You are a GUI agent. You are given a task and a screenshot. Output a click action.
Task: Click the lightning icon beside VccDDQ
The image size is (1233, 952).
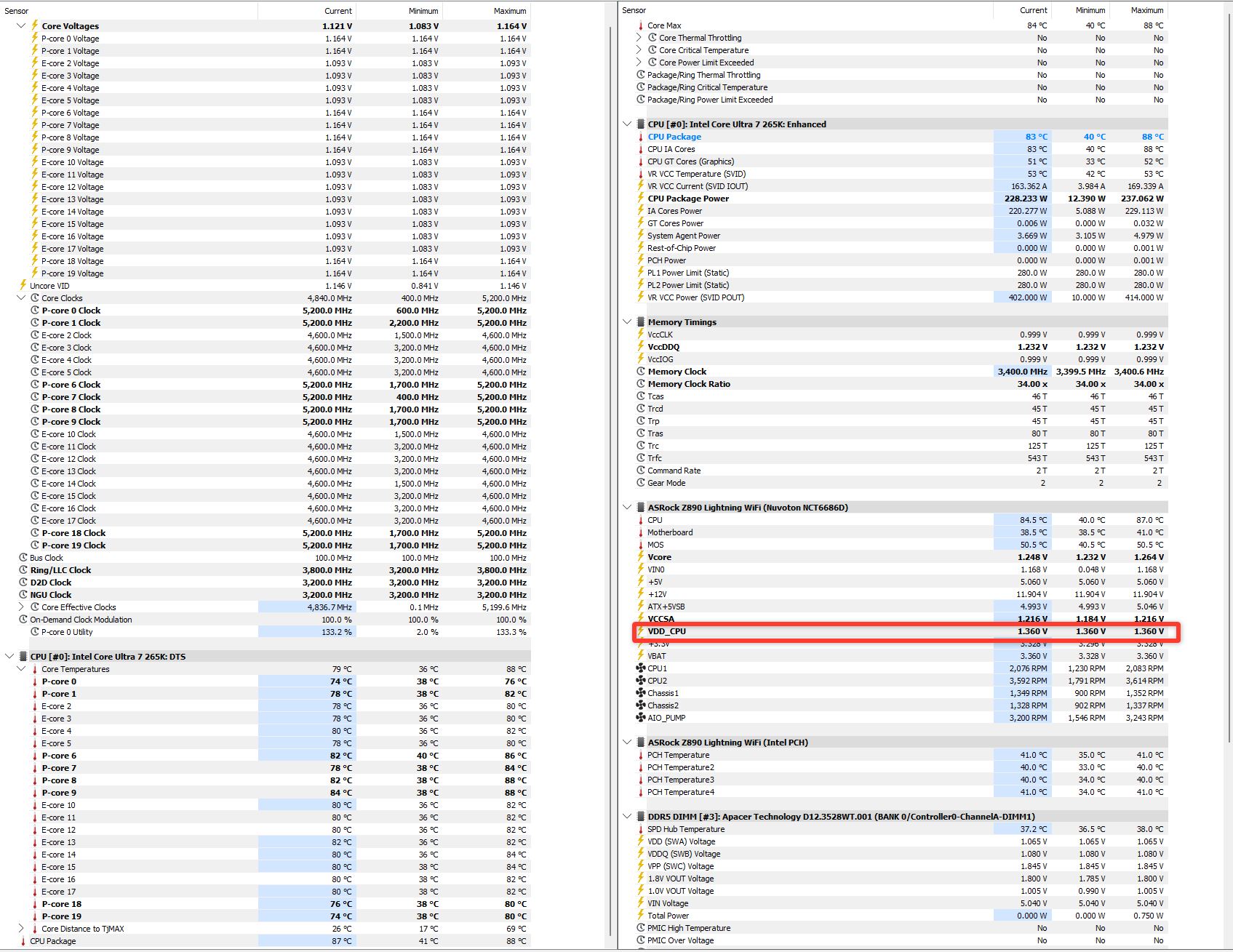click(x=640, y=346)
